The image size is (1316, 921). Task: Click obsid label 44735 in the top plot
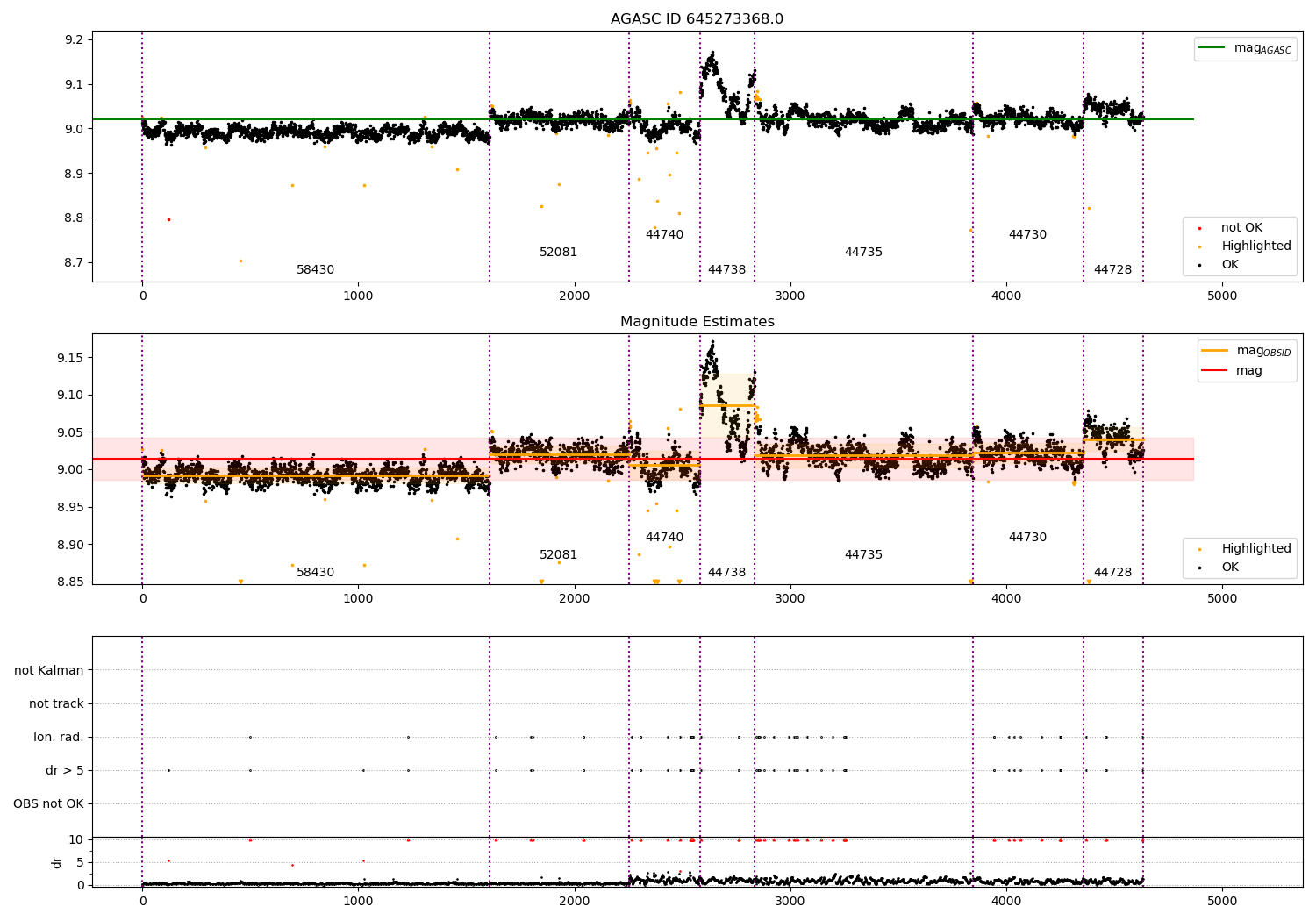(863, 253)
